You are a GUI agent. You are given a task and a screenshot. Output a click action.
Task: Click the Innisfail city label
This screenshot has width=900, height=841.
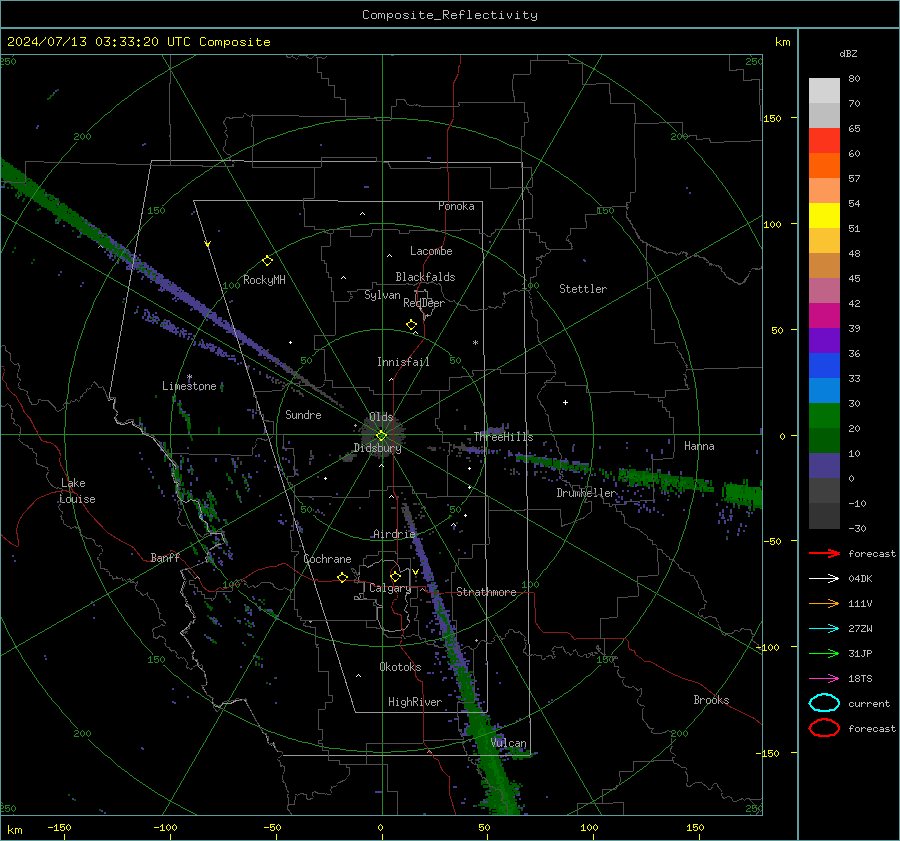click(403, 362)
